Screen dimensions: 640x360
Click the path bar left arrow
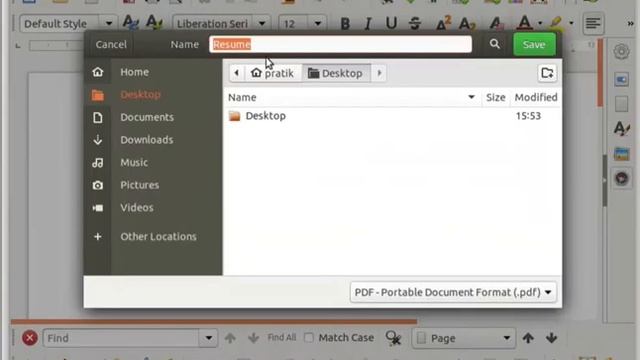[236, 73]
